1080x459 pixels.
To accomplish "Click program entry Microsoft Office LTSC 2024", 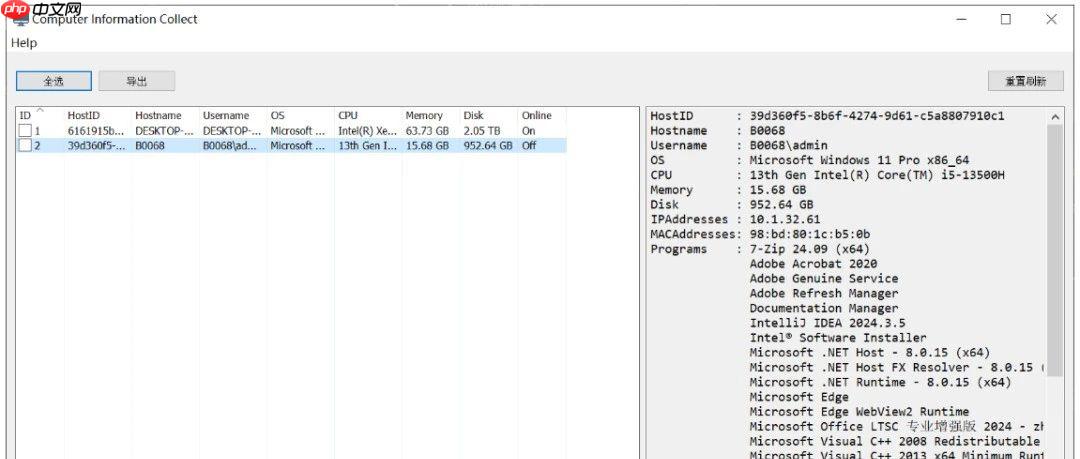I will click(x=897, y=427).
